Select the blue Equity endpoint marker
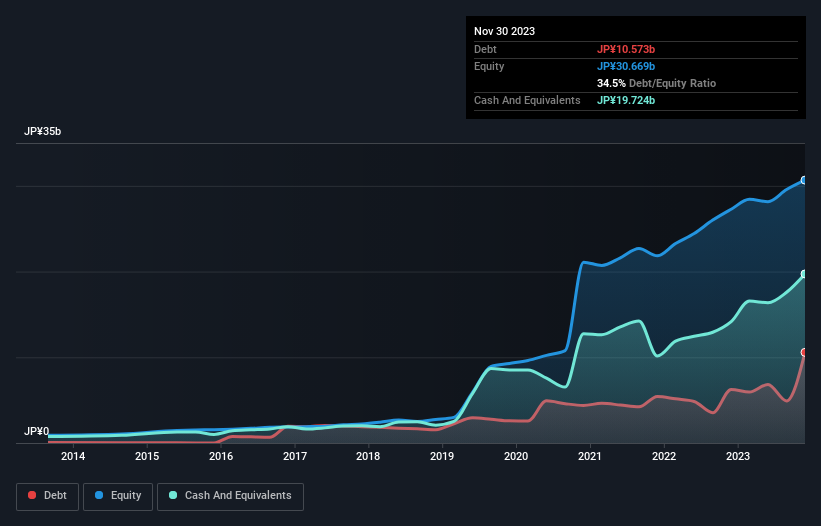 804,180
